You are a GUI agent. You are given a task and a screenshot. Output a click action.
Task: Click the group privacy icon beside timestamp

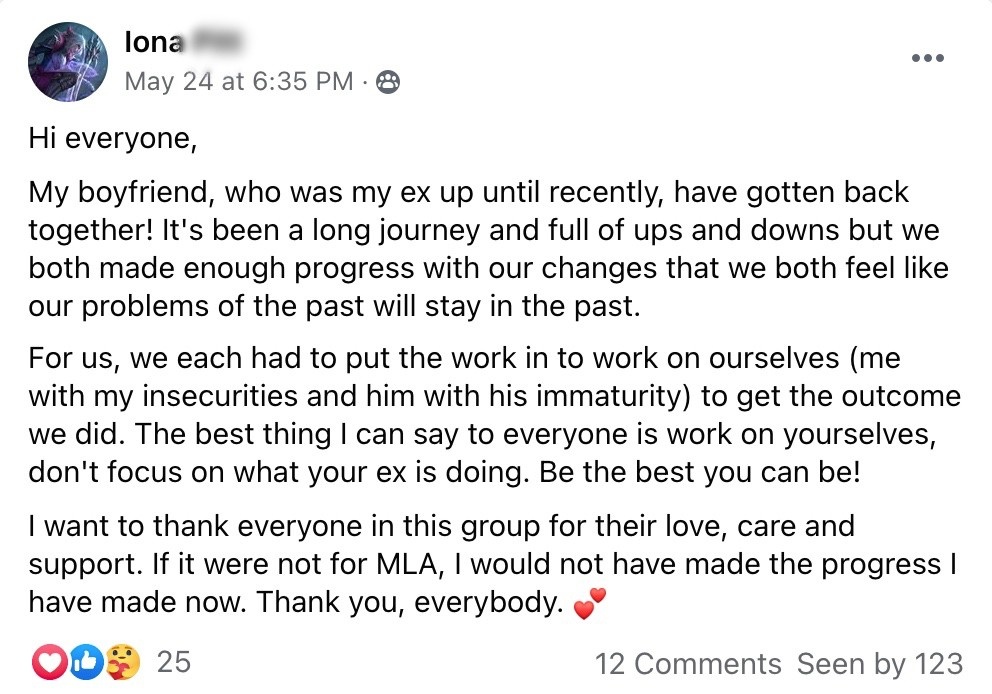tap(388, 82)
